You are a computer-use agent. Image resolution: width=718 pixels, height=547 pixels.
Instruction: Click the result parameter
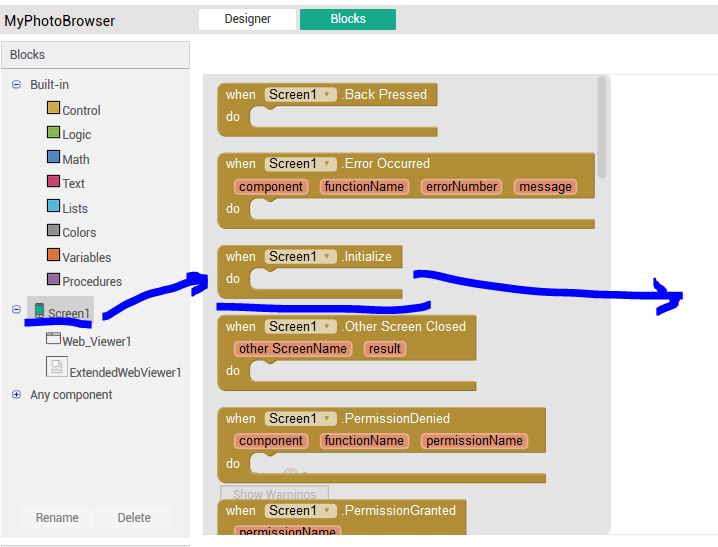(x=385, y=349)
